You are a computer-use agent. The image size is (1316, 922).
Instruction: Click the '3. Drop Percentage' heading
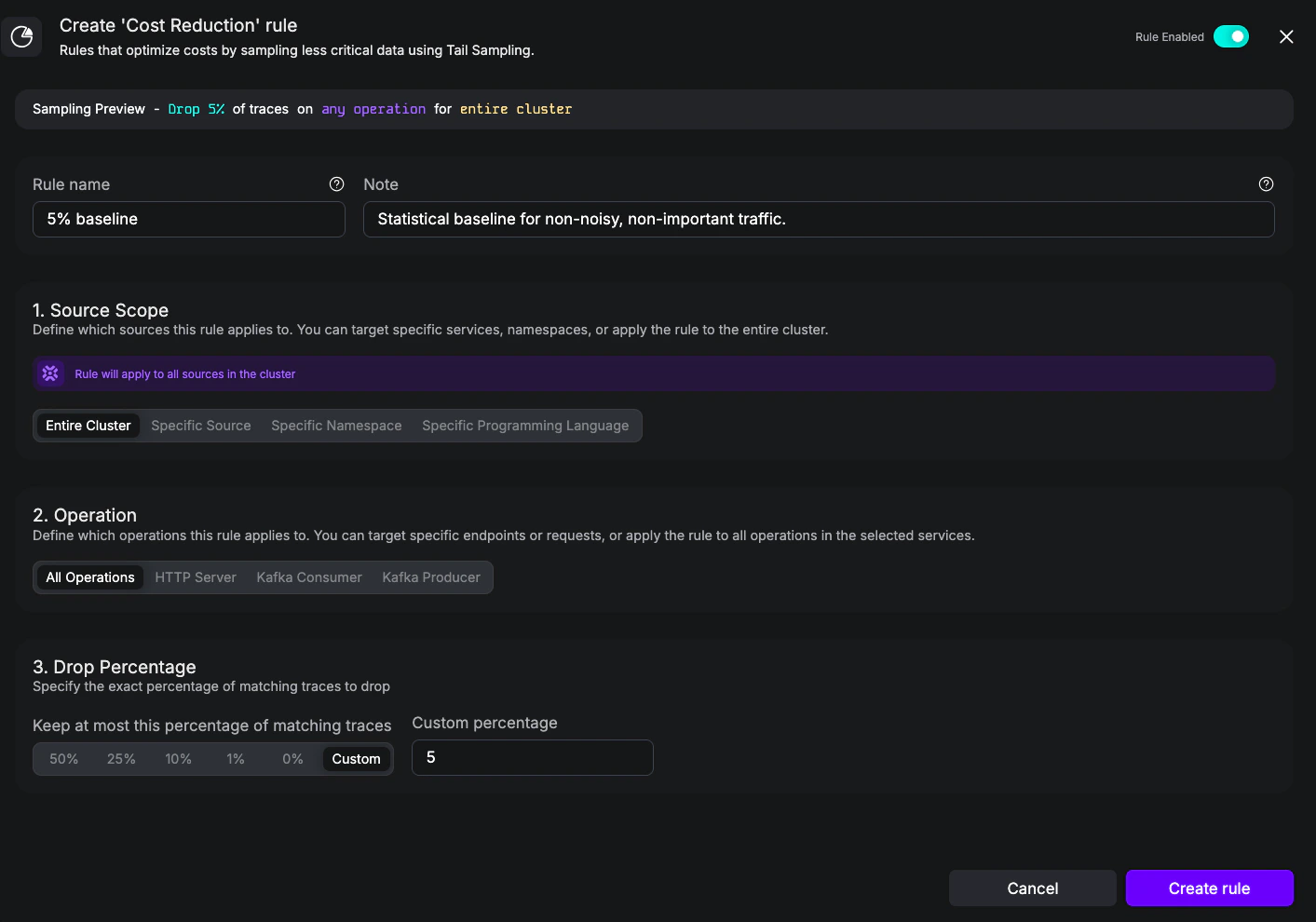click(x=115, y=667)
